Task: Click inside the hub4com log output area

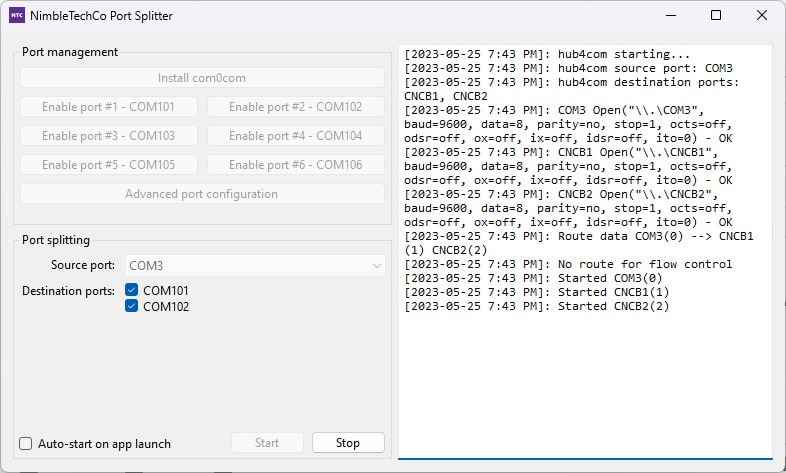Action: 585,380
